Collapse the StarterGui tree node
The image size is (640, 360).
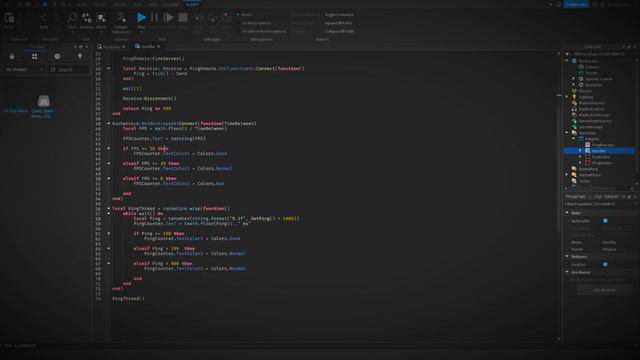click(567, 133)
